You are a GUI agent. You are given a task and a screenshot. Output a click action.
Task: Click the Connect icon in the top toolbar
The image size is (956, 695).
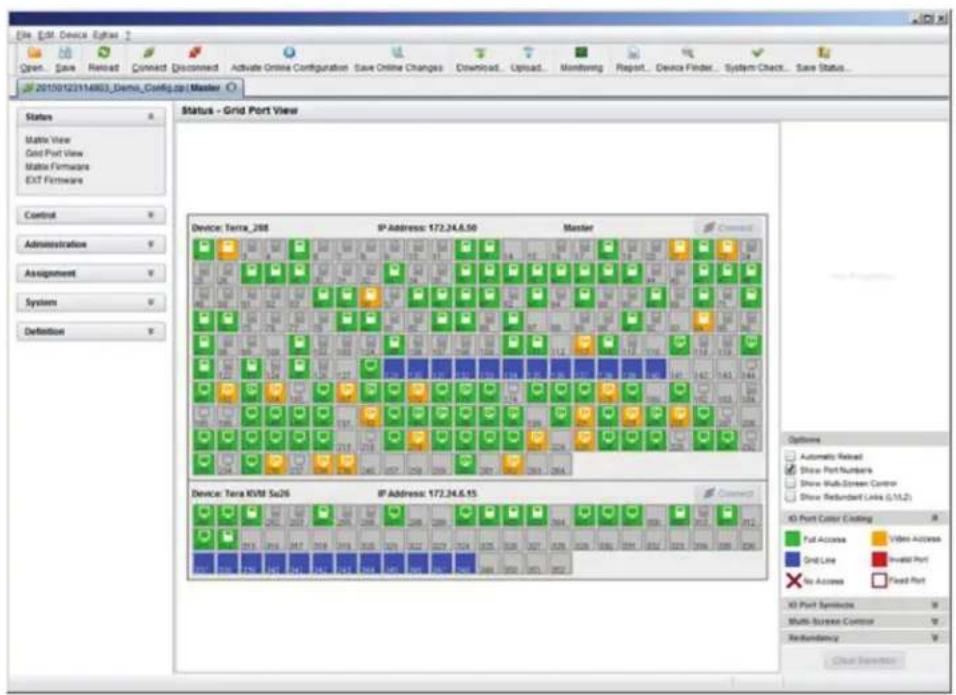[x=149, y=53]
